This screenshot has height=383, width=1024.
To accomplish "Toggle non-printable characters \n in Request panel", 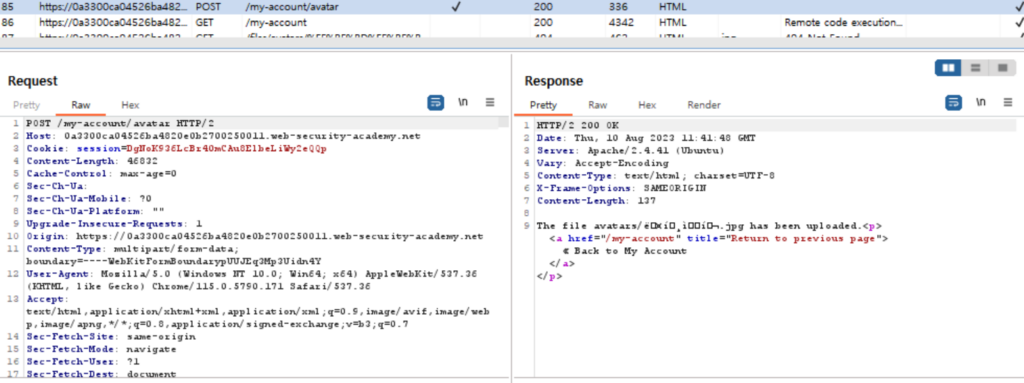I will point(463,103).
